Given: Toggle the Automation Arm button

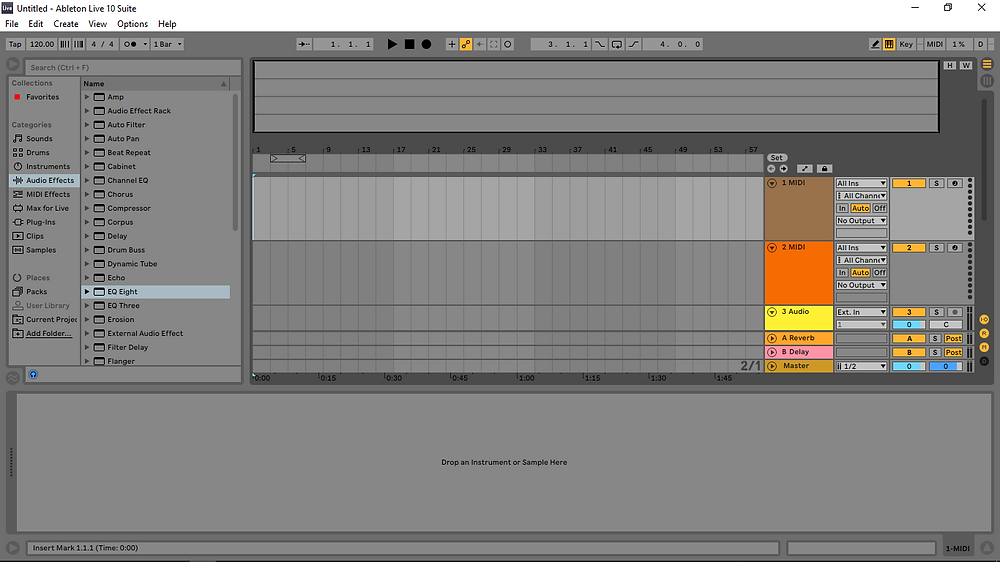Looking at the screenshot, I should [466, 44].
